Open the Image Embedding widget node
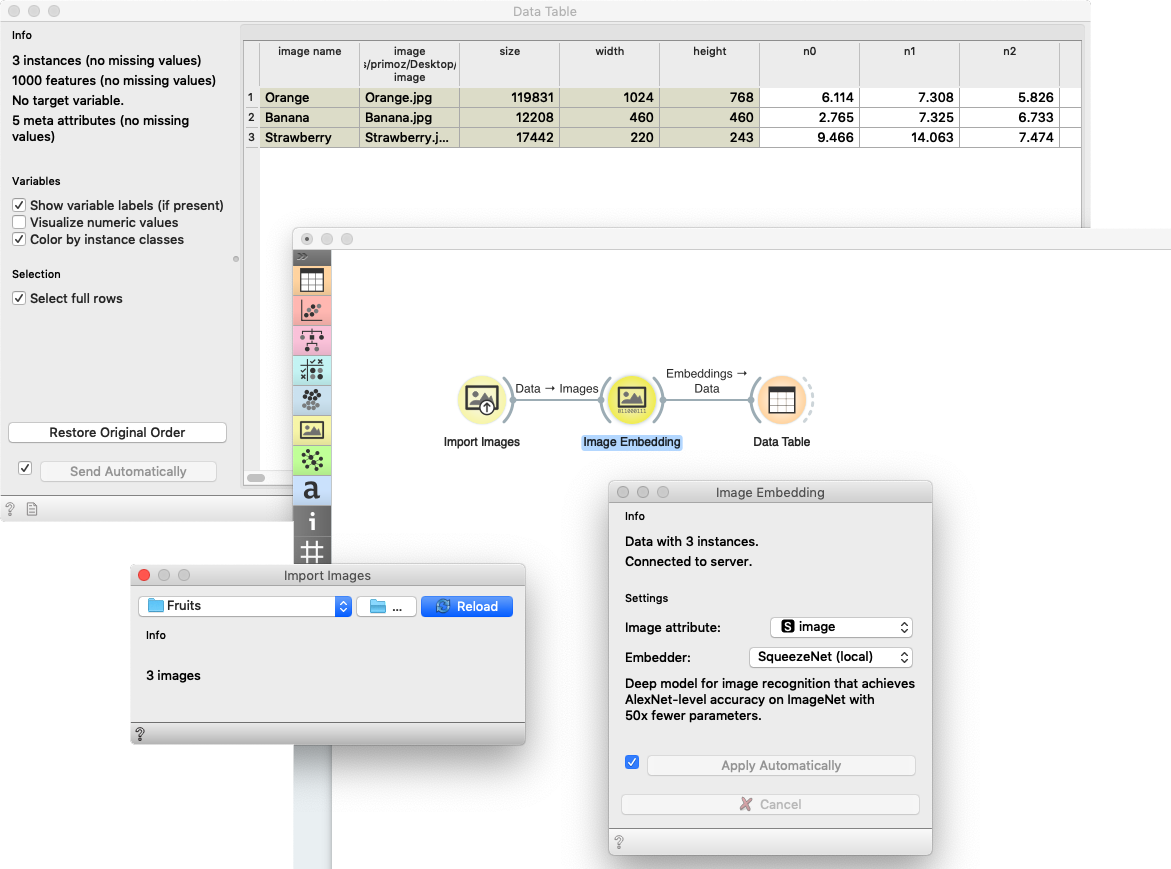This screenshot has width=1171, height=869. click(x=631, y=399)
